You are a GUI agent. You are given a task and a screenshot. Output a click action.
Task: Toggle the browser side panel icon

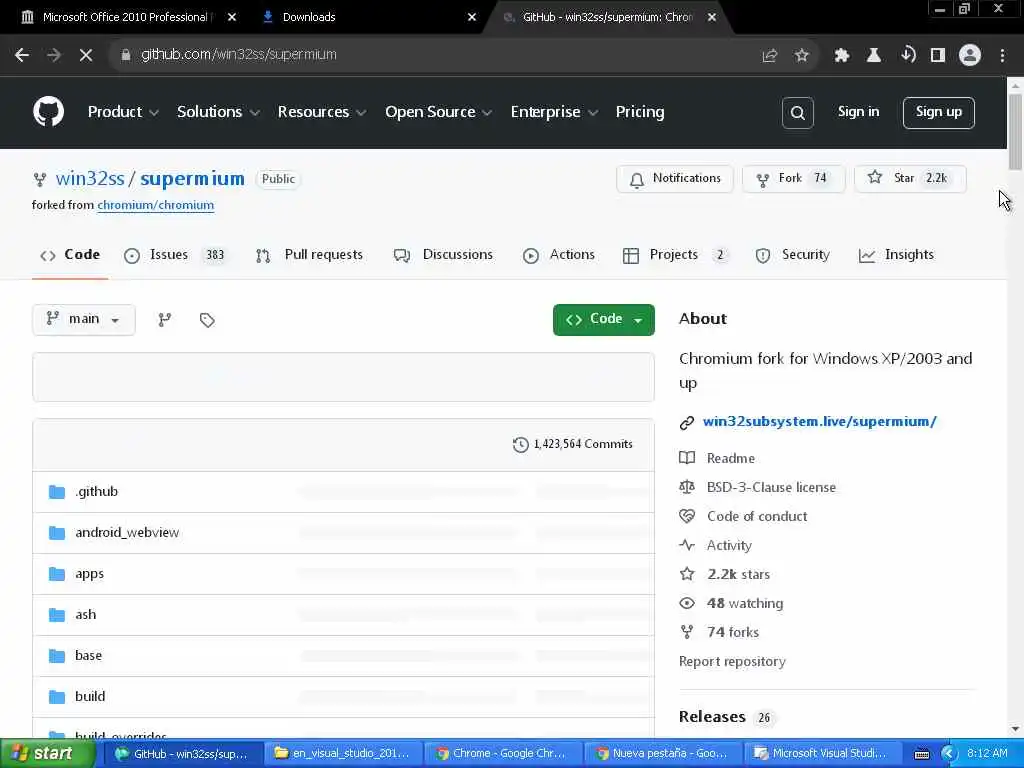938,56
